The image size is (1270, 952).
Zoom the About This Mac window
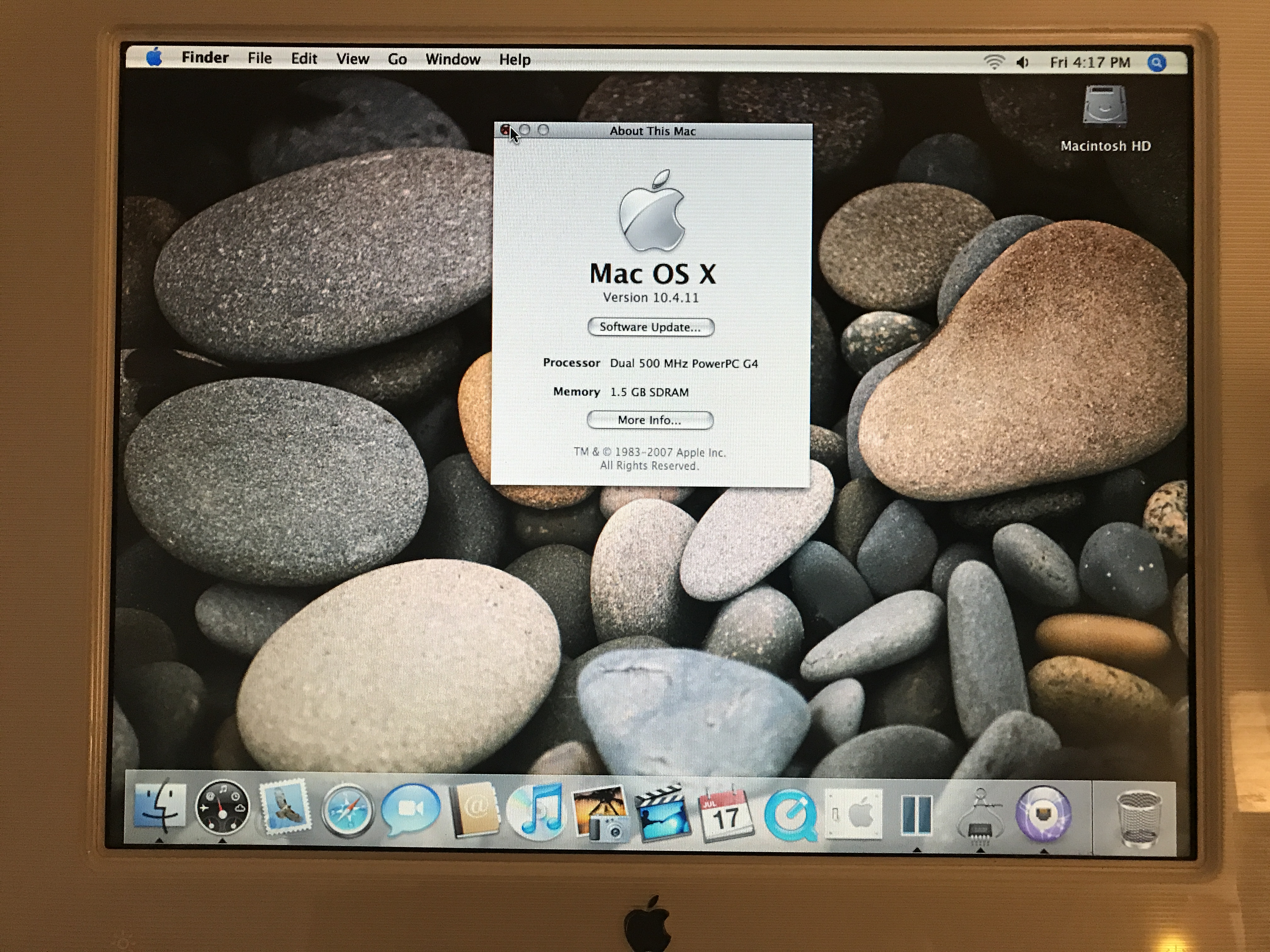[x=543, y=130]
